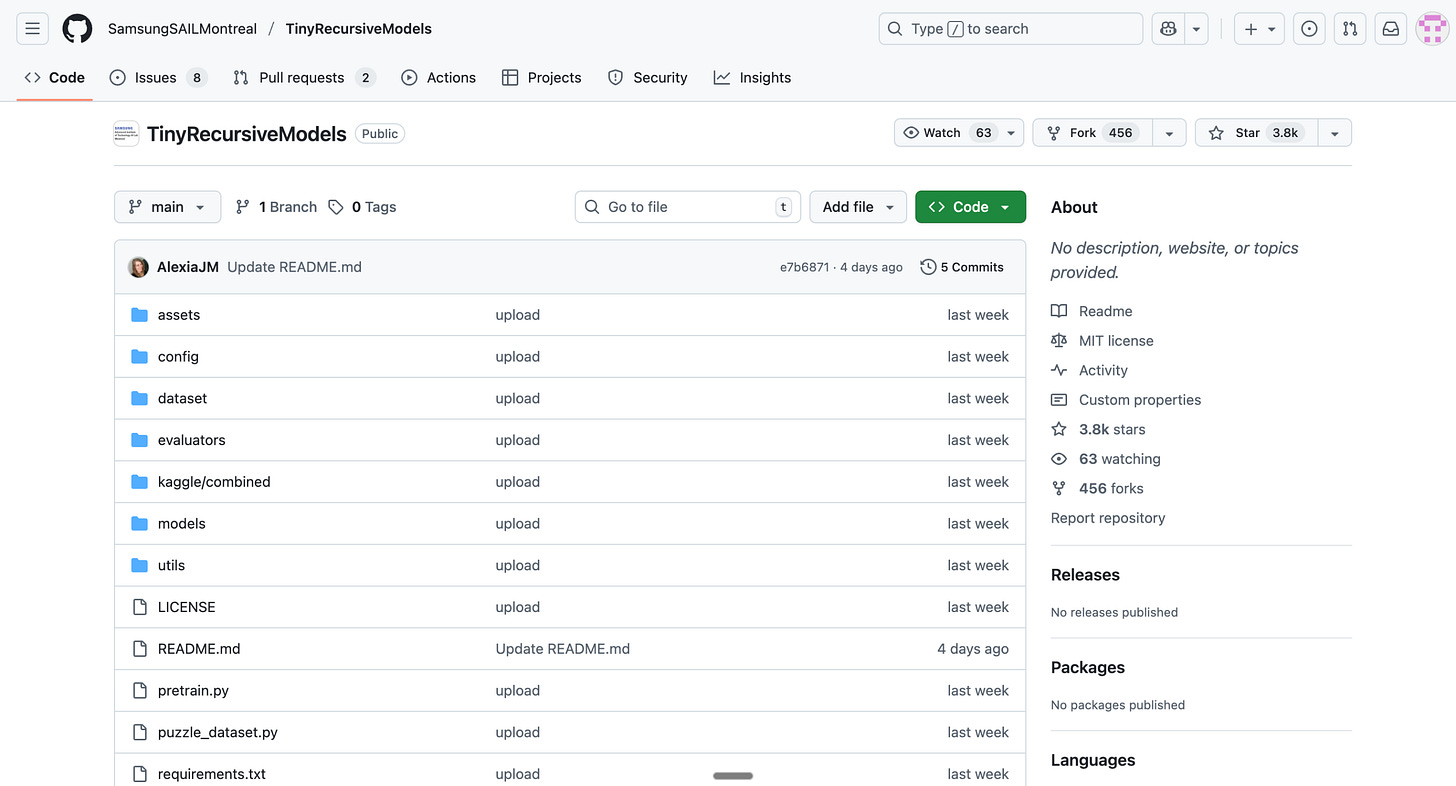Open commit hash e7b6871
1456x786 pixels.
(804, 267)
